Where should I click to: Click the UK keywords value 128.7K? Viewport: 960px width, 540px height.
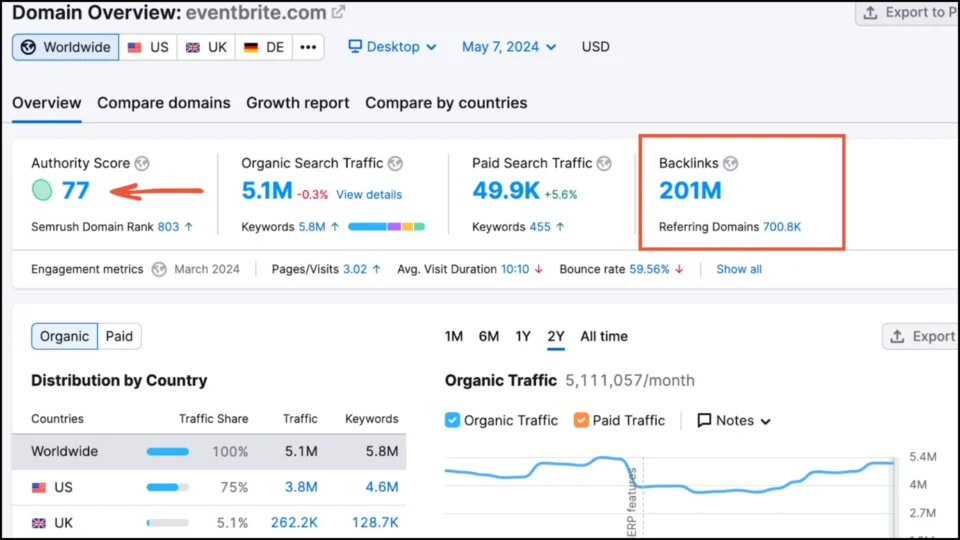(375, 523)
